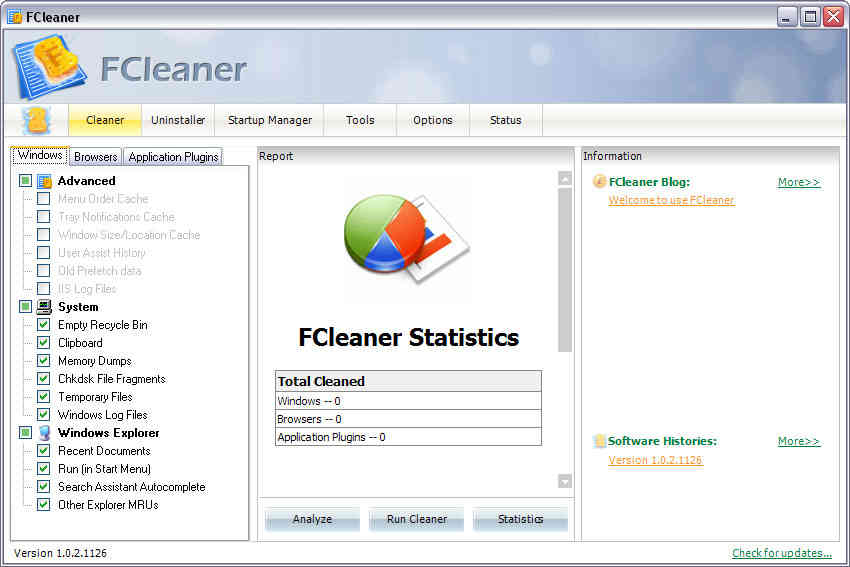Click the report scrollbar up arrow
Image resolution: width=850 pixels, height=567 pixels.
pos(565,179)
